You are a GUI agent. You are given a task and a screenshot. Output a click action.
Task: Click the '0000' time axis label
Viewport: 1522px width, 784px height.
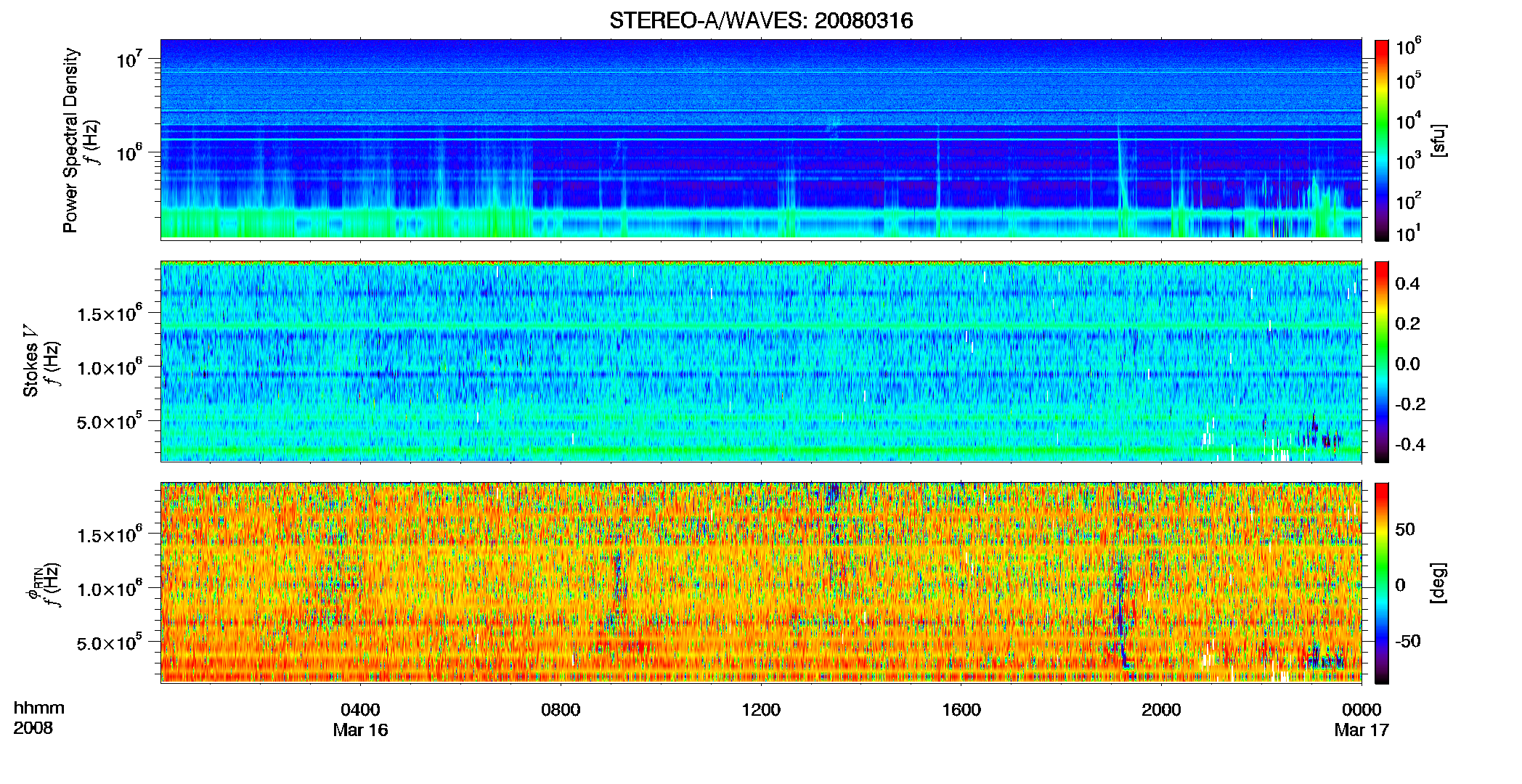[x=1362, y=710]
